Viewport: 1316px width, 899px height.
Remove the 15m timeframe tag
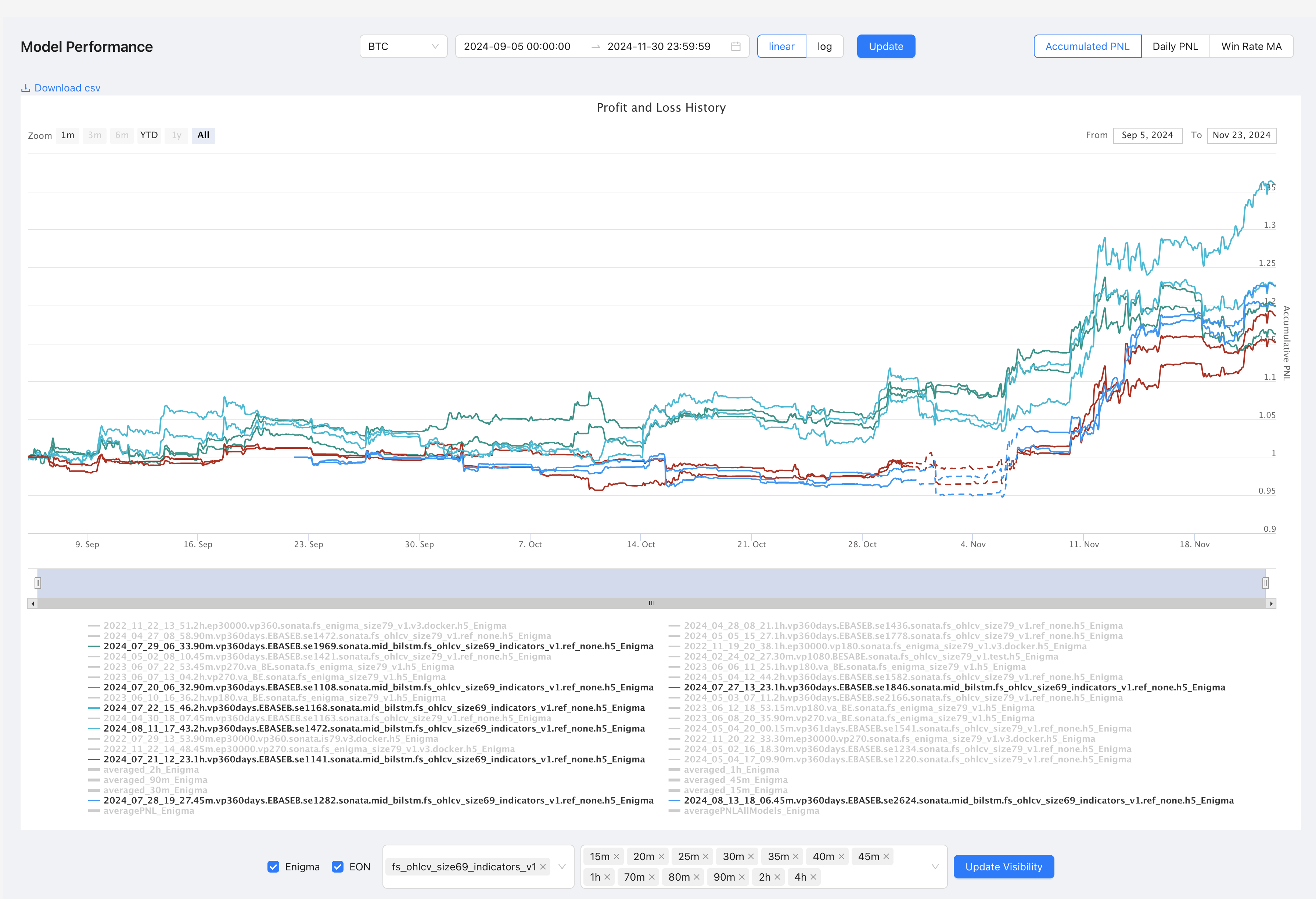click(616, 856)
